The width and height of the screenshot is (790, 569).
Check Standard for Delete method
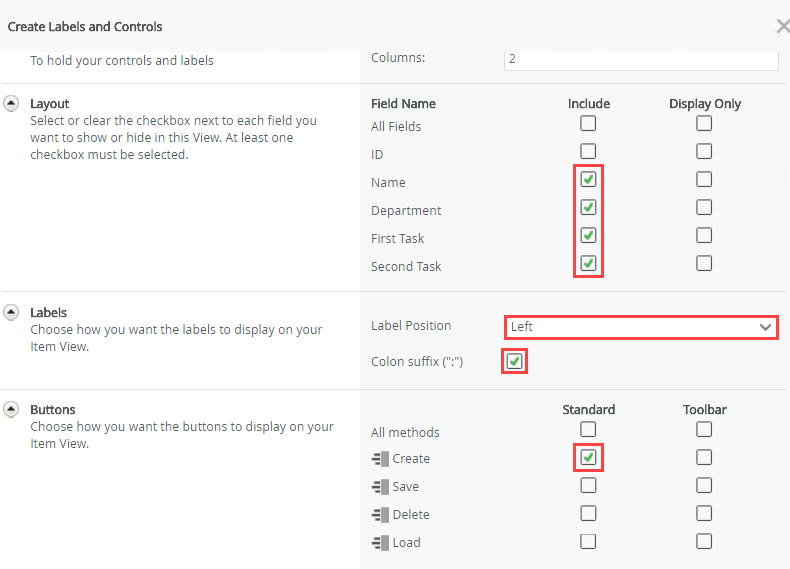click(x=588, y=513)
